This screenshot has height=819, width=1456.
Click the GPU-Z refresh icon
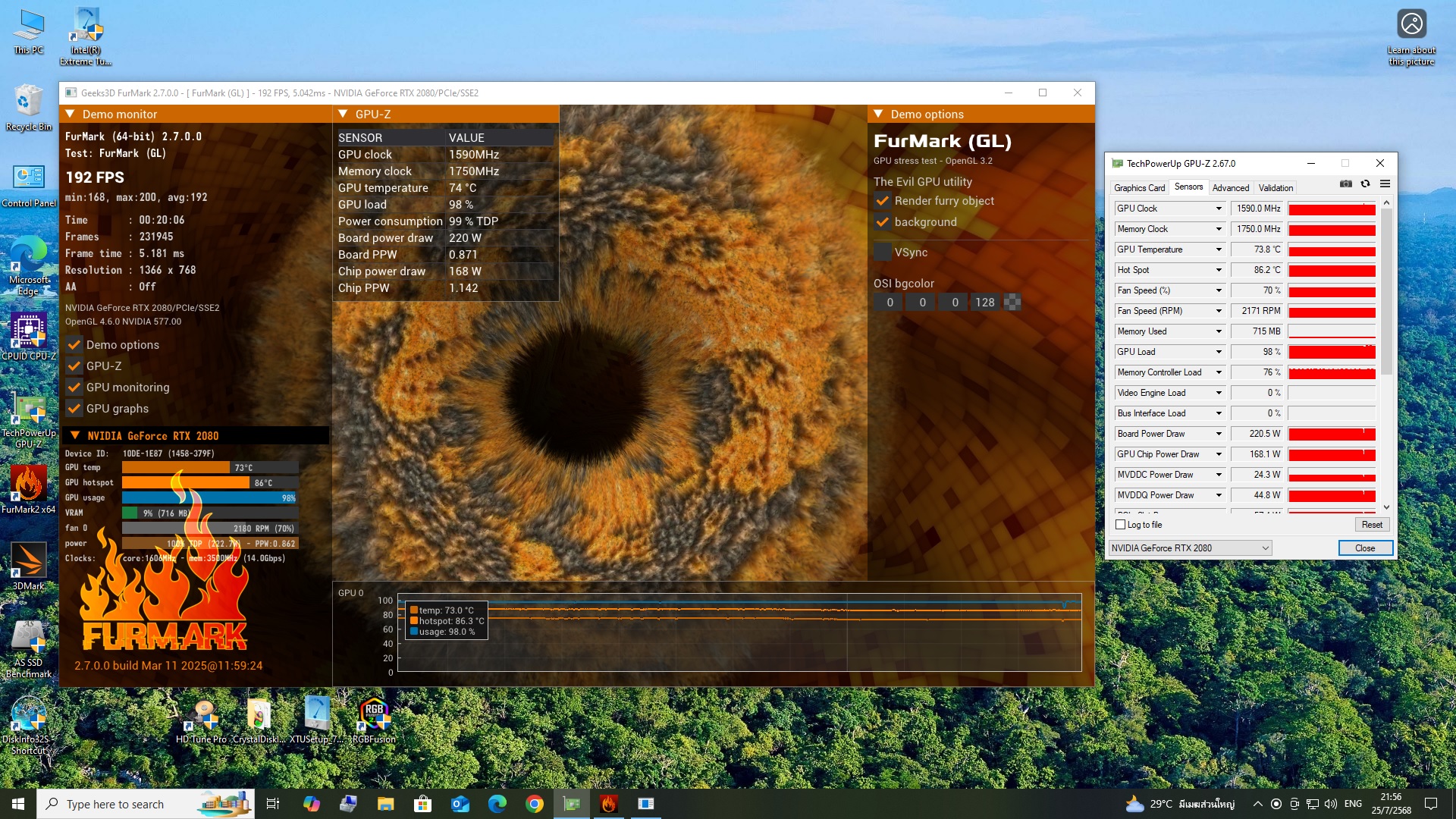(x=1365, y=184)
